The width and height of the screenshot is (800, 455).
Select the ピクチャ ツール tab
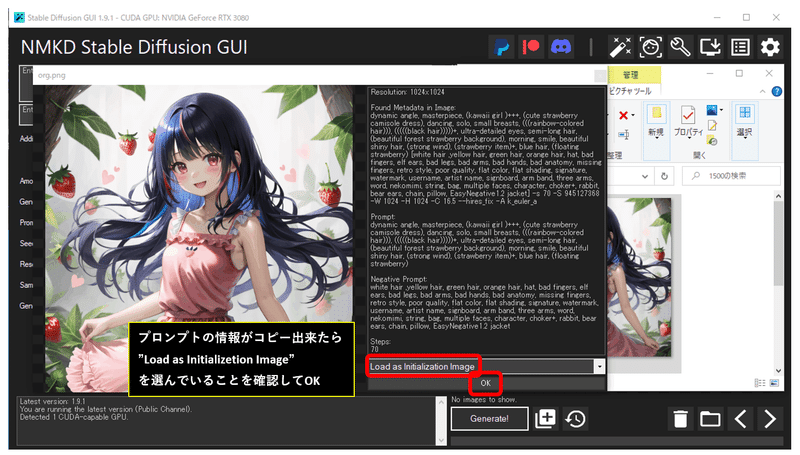click(x=631, y=91)
